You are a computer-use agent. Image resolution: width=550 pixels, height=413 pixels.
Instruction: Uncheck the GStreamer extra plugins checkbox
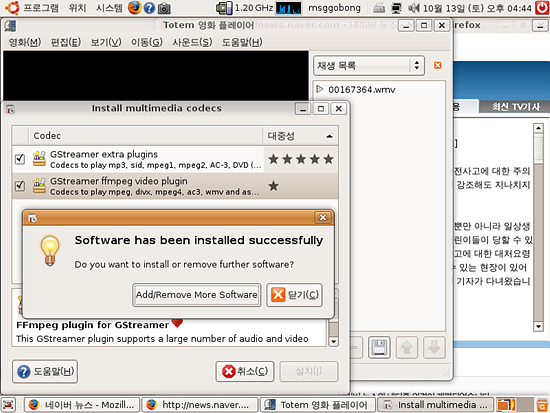coord(20,159)
